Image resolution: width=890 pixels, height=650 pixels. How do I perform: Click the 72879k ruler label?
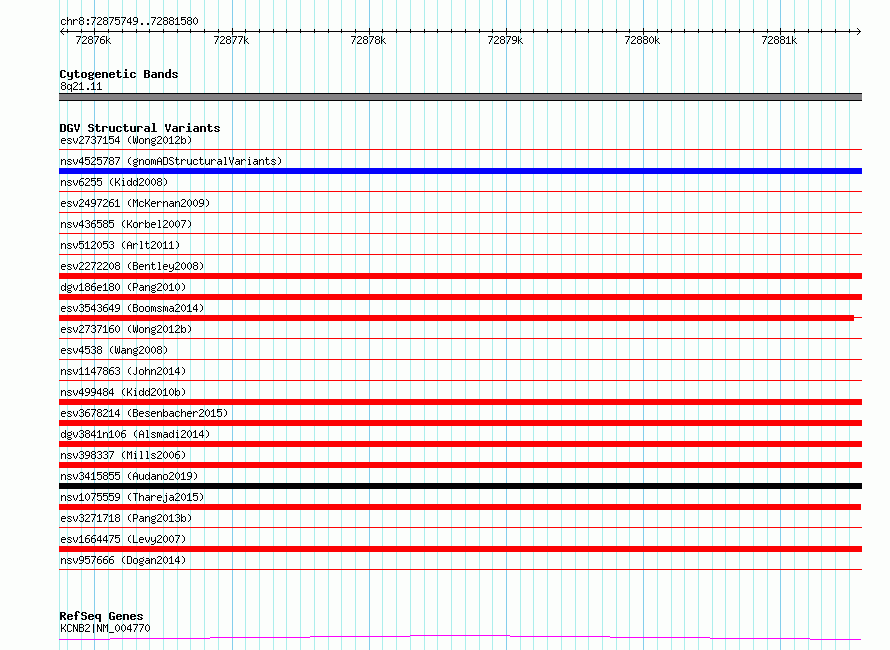pyautogui.click(x=505, y=40)
